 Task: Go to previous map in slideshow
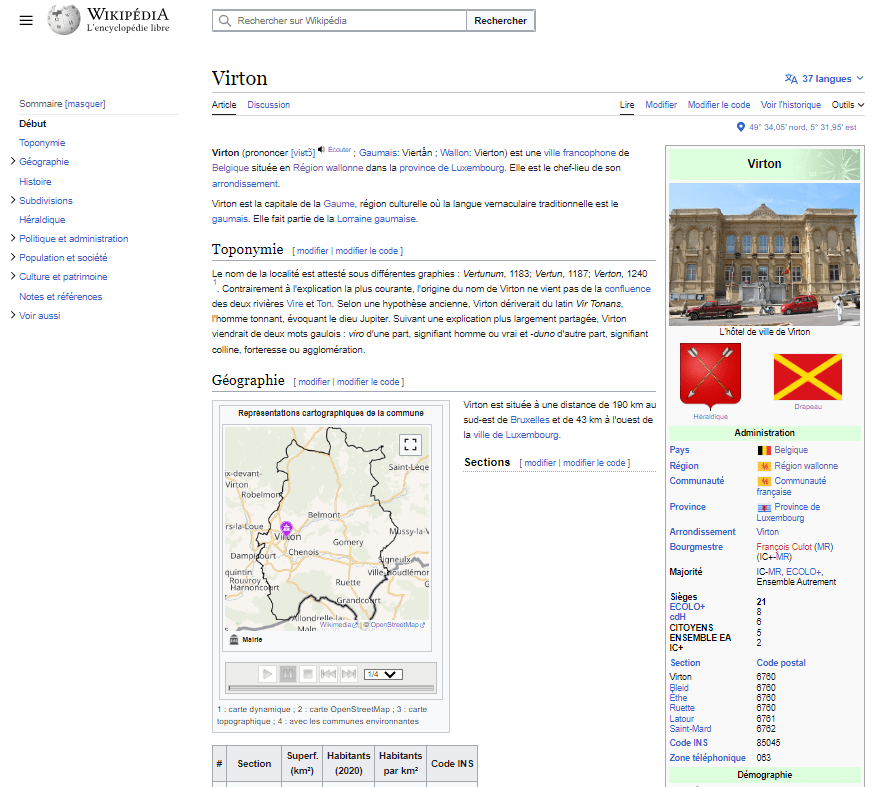pyautogui.click(x=328, y=674)
